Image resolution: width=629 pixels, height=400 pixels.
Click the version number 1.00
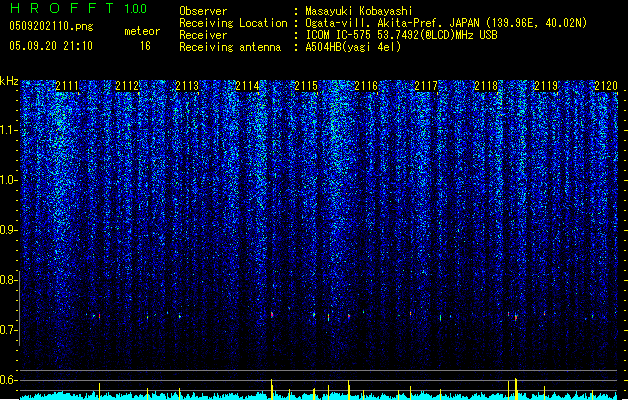136,9
